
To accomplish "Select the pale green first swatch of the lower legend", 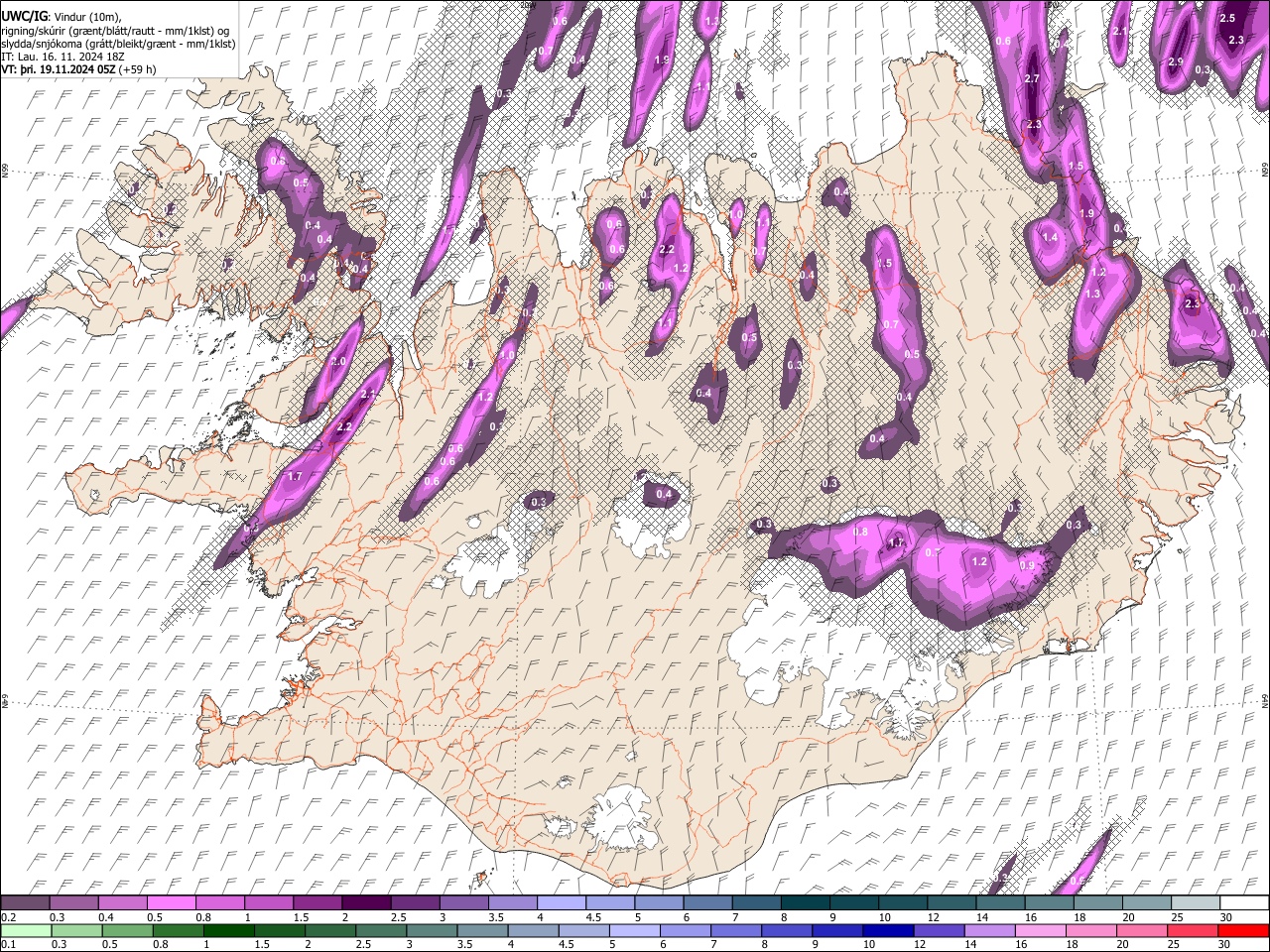I will click(x=25, y=930).
